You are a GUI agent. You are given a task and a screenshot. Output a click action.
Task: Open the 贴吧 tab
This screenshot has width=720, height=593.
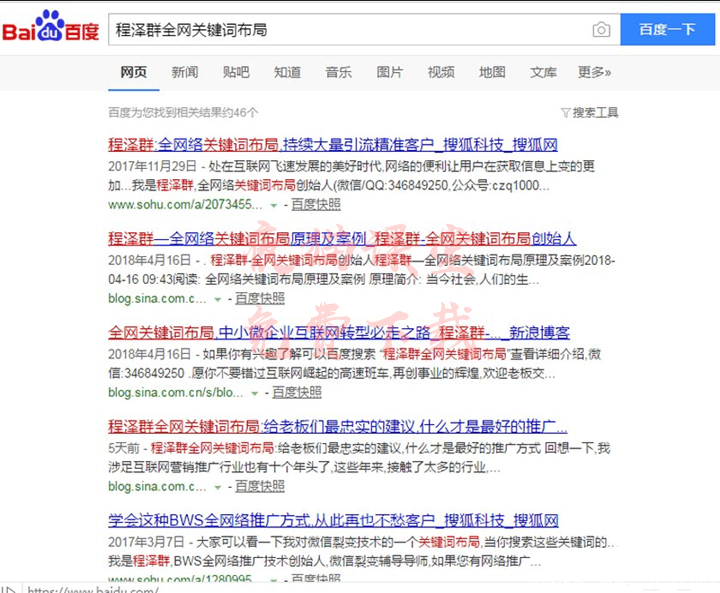(236, 72)
